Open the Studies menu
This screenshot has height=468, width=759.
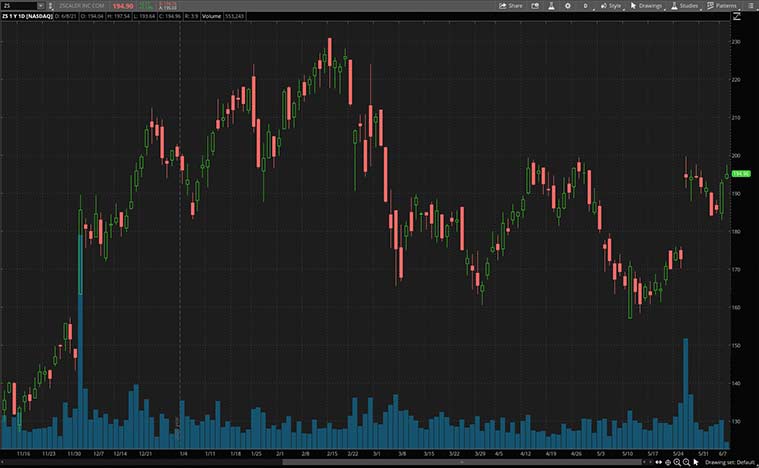pyautogui.click(x=684, y=6)
